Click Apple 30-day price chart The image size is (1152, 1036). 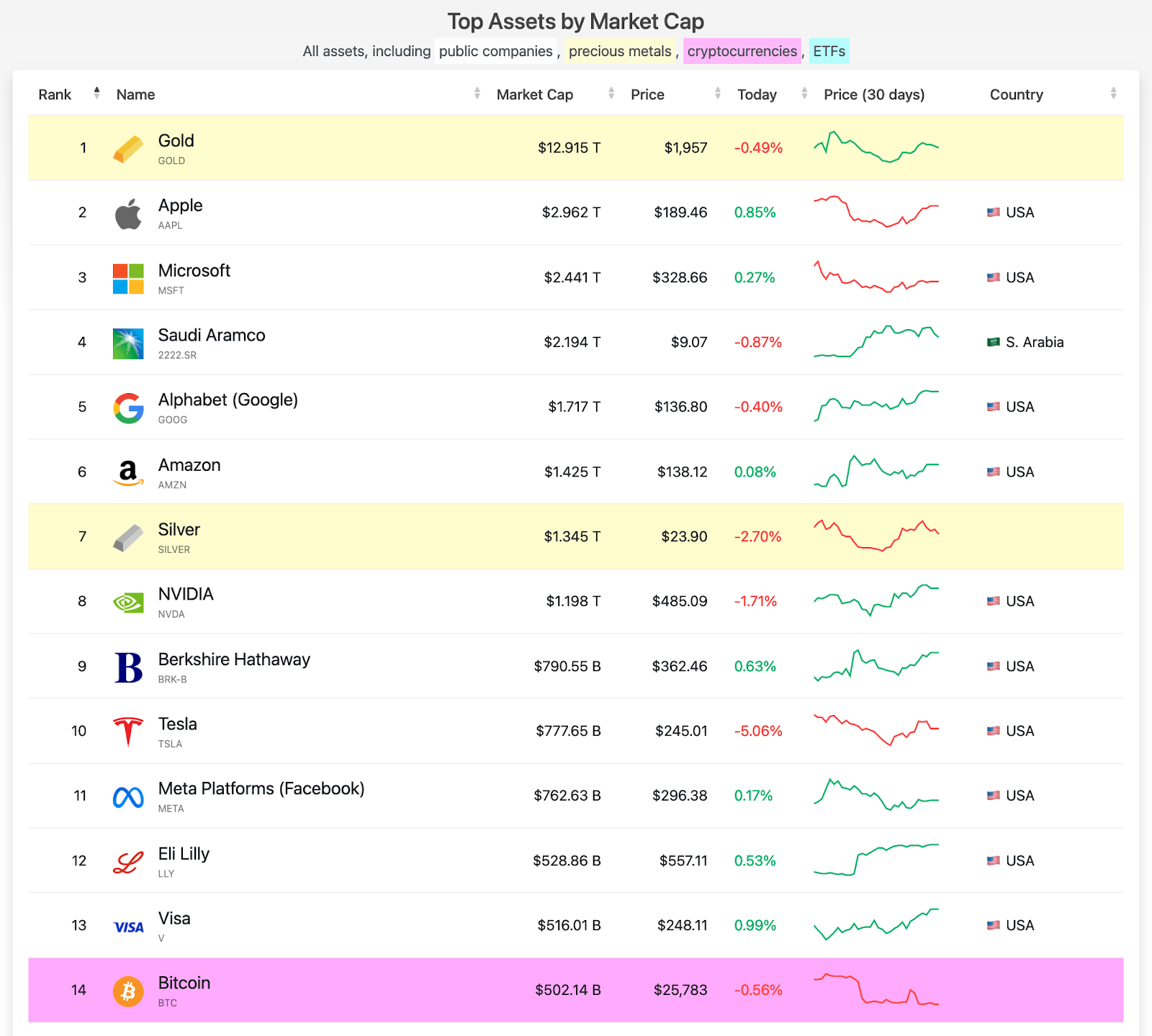coord(876,211)
